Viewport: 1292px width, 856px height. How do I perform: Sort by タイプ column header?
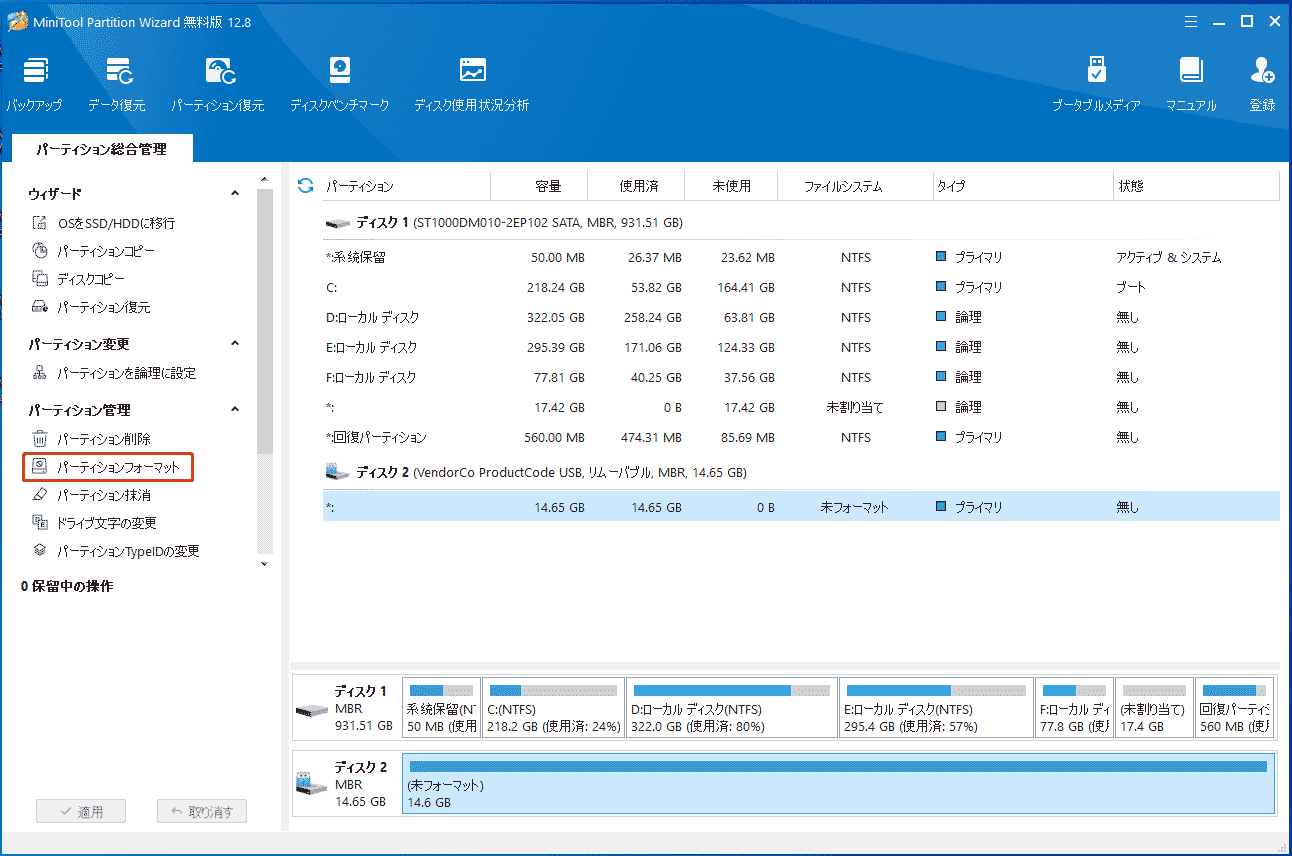(1022, 186)
